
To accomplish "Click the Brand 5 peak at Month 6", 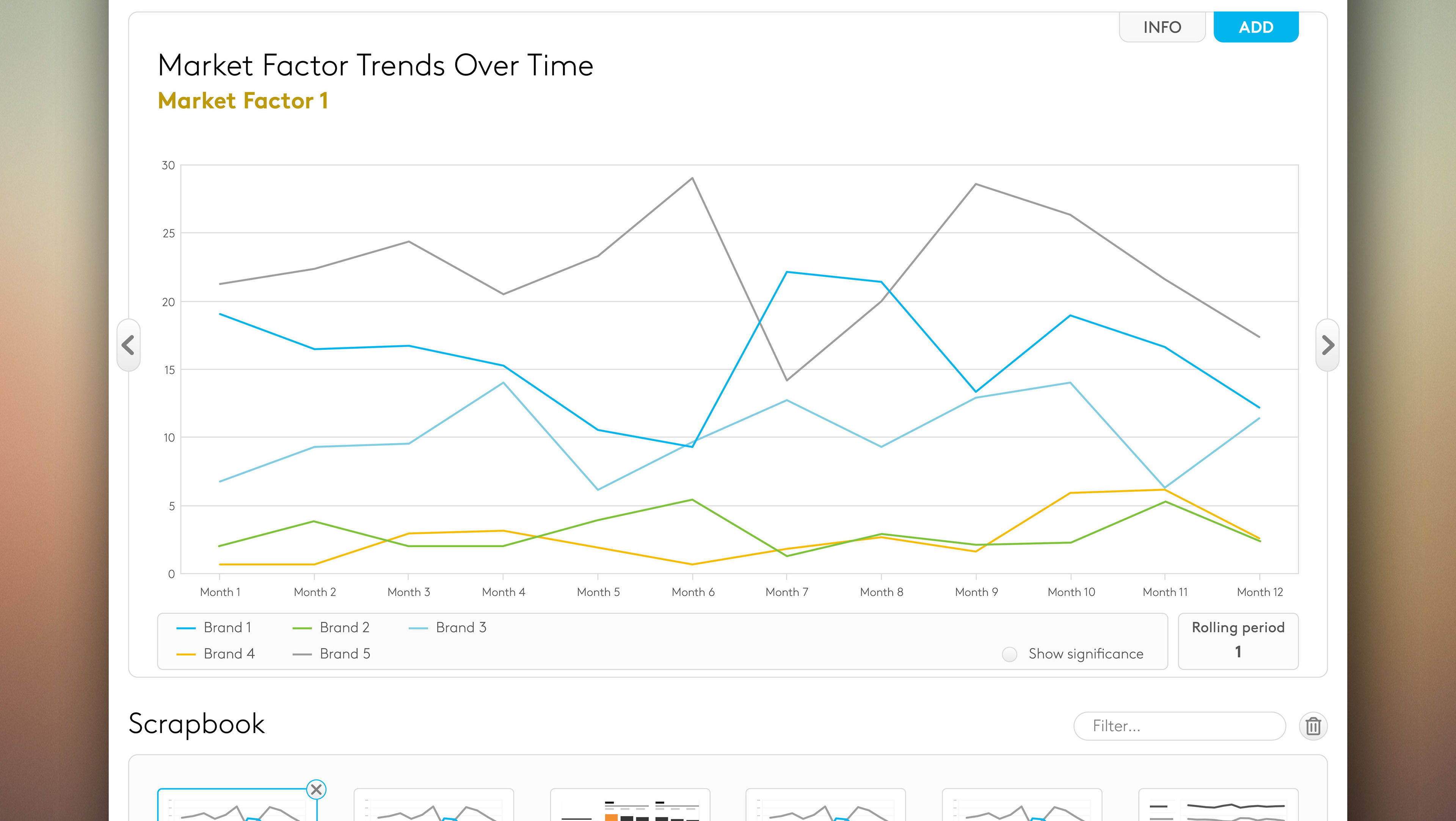I will (x=692, y=178).
